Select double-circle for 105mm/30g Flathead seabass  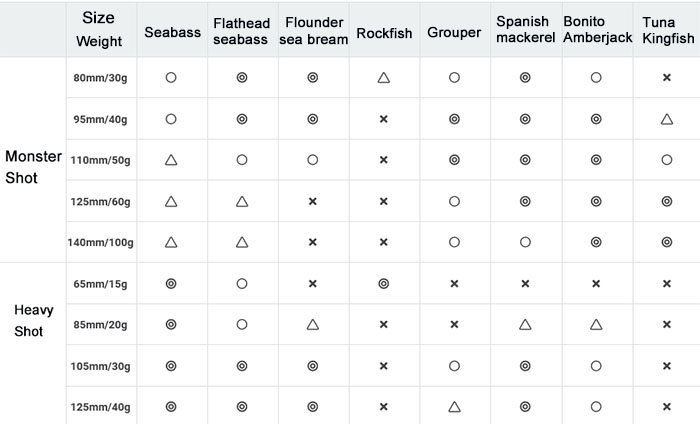242,366
